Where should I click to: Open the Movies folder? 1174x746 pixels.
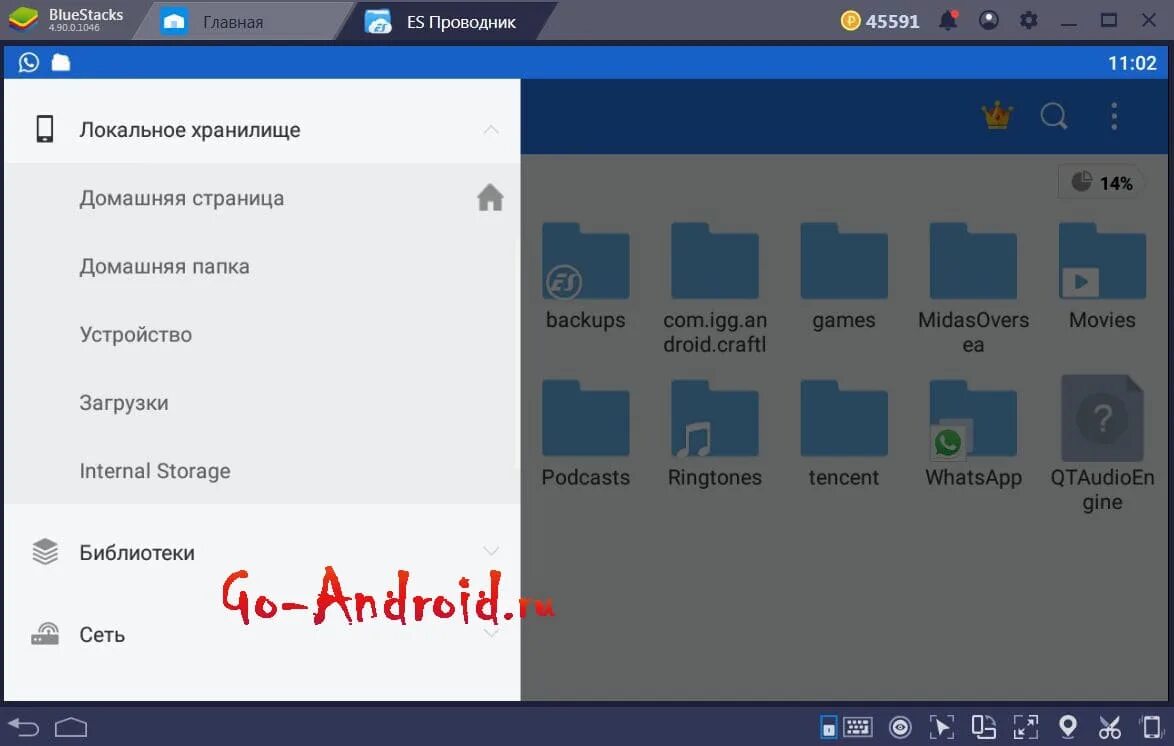pos(1102,277)
